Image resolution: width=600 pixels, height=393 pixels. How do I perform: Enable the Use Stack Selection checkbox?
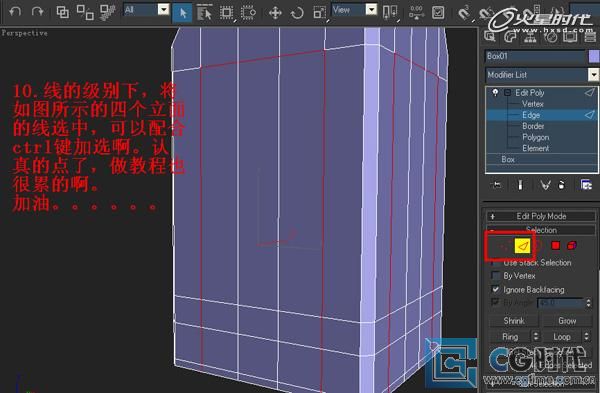[496, 263]
